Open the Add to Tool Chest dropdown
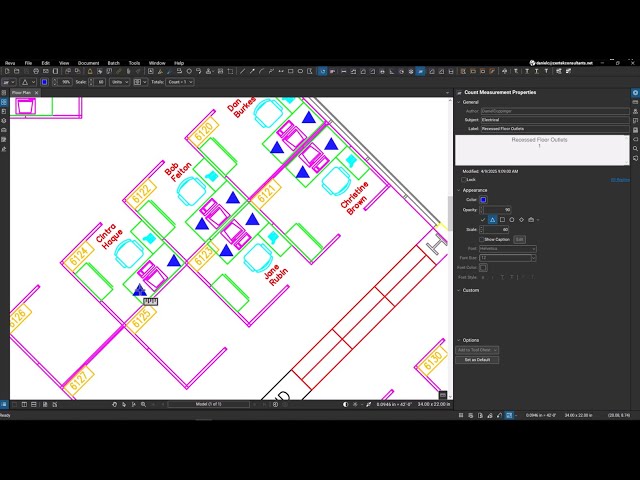 [477, 350]
